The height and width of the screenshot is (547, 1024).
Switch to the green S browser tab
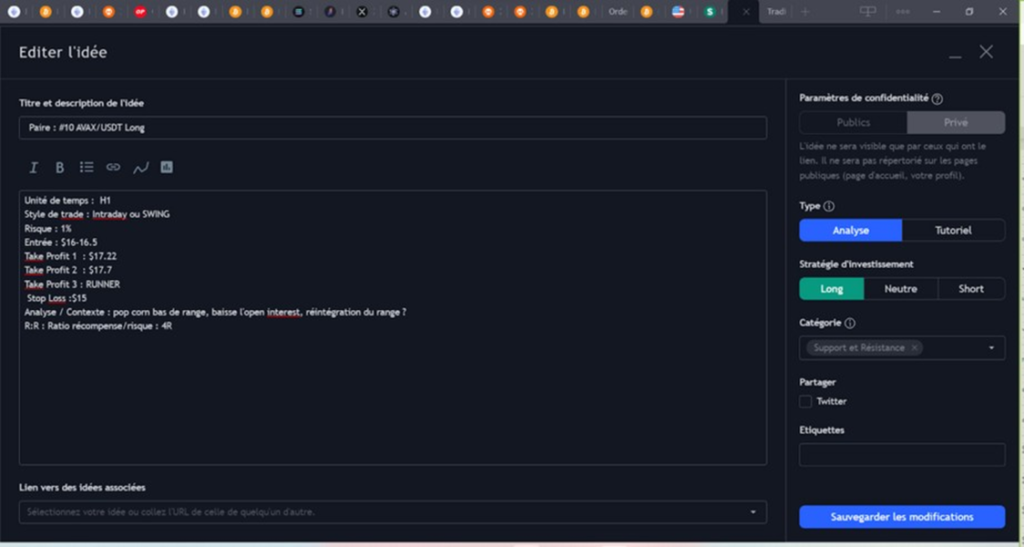[x=710, y=12]
